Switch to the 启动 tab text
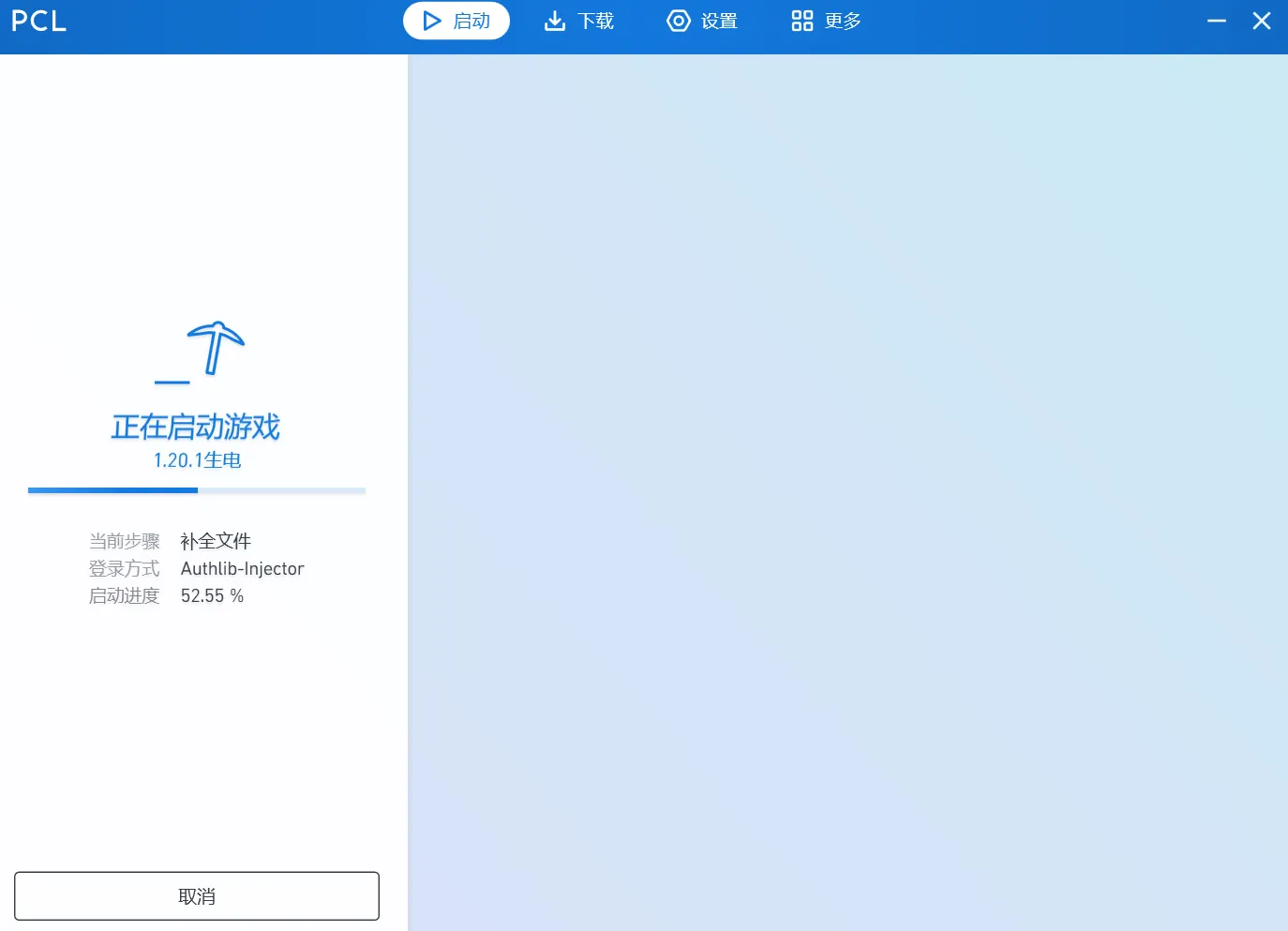 coord(472,21)
